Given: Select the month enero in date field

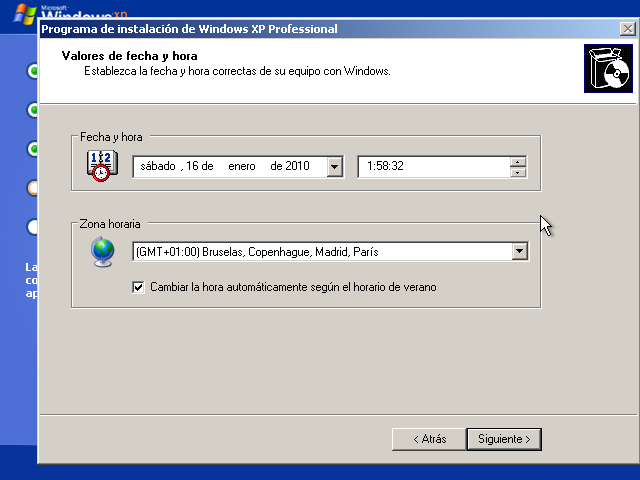Looking at the screenshot, I should 242,166.
